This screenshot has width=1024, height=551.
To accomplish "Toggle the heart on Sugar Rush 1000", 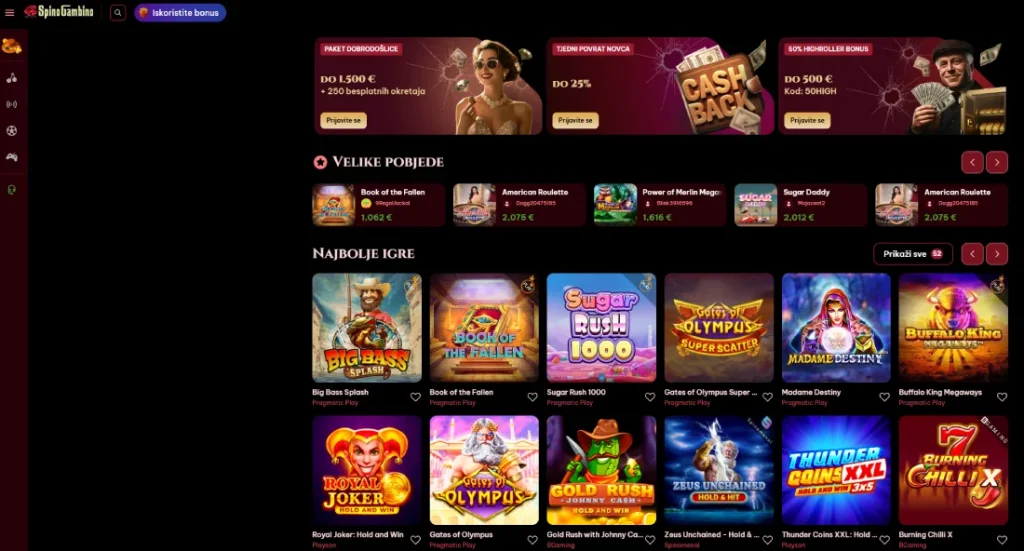I will (650, 397).
